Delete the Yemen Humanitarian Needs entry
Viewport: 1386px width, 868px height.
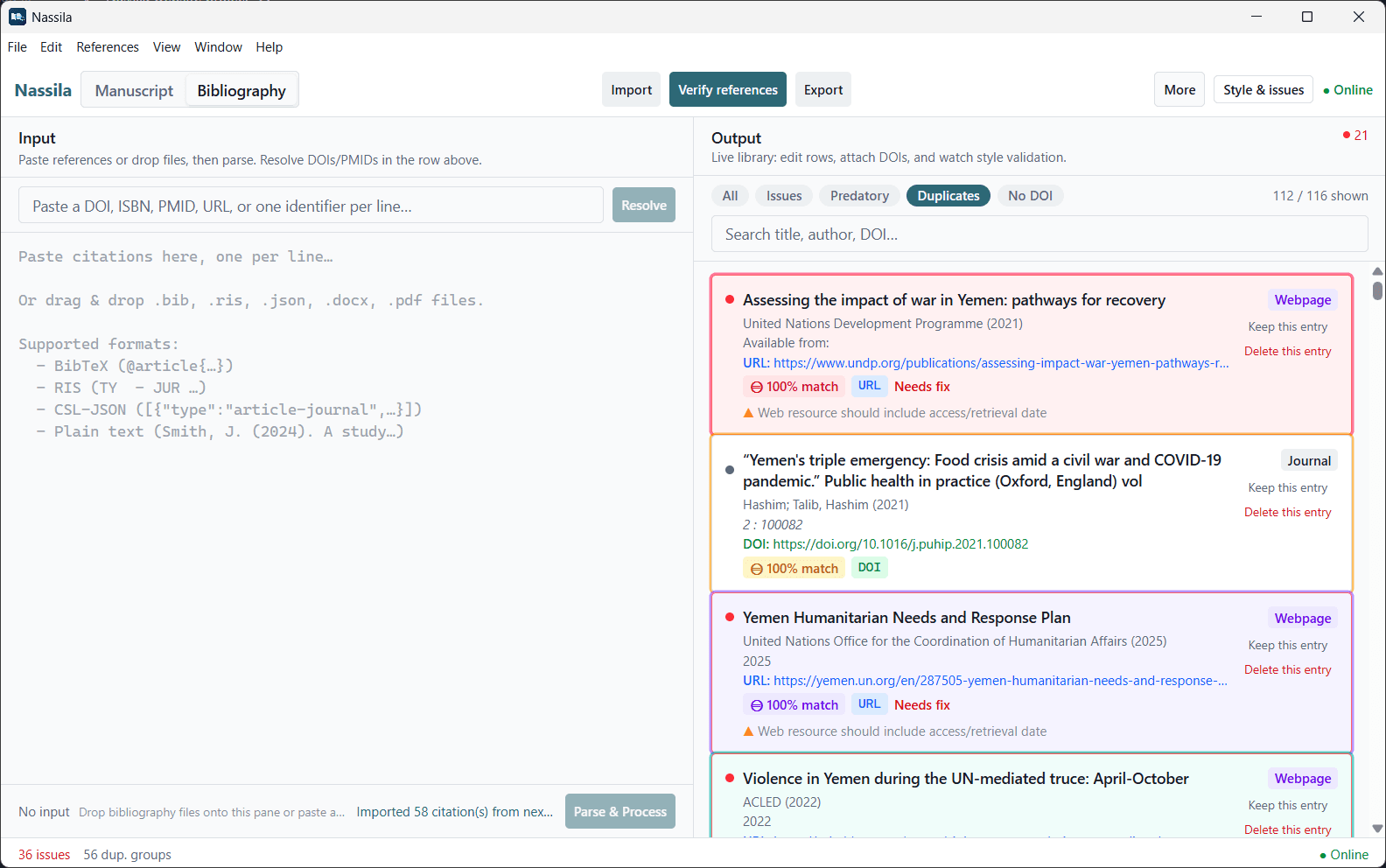1288,669
